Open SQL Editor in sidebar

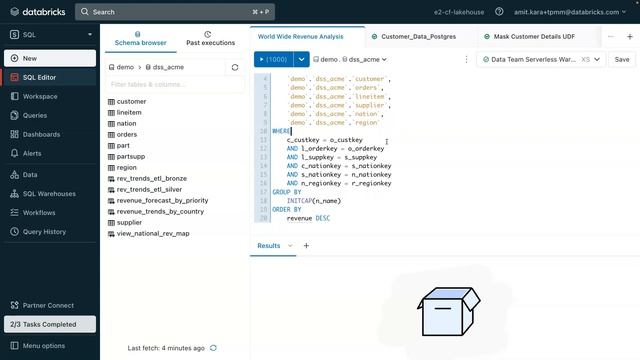(x=50, y=77)
